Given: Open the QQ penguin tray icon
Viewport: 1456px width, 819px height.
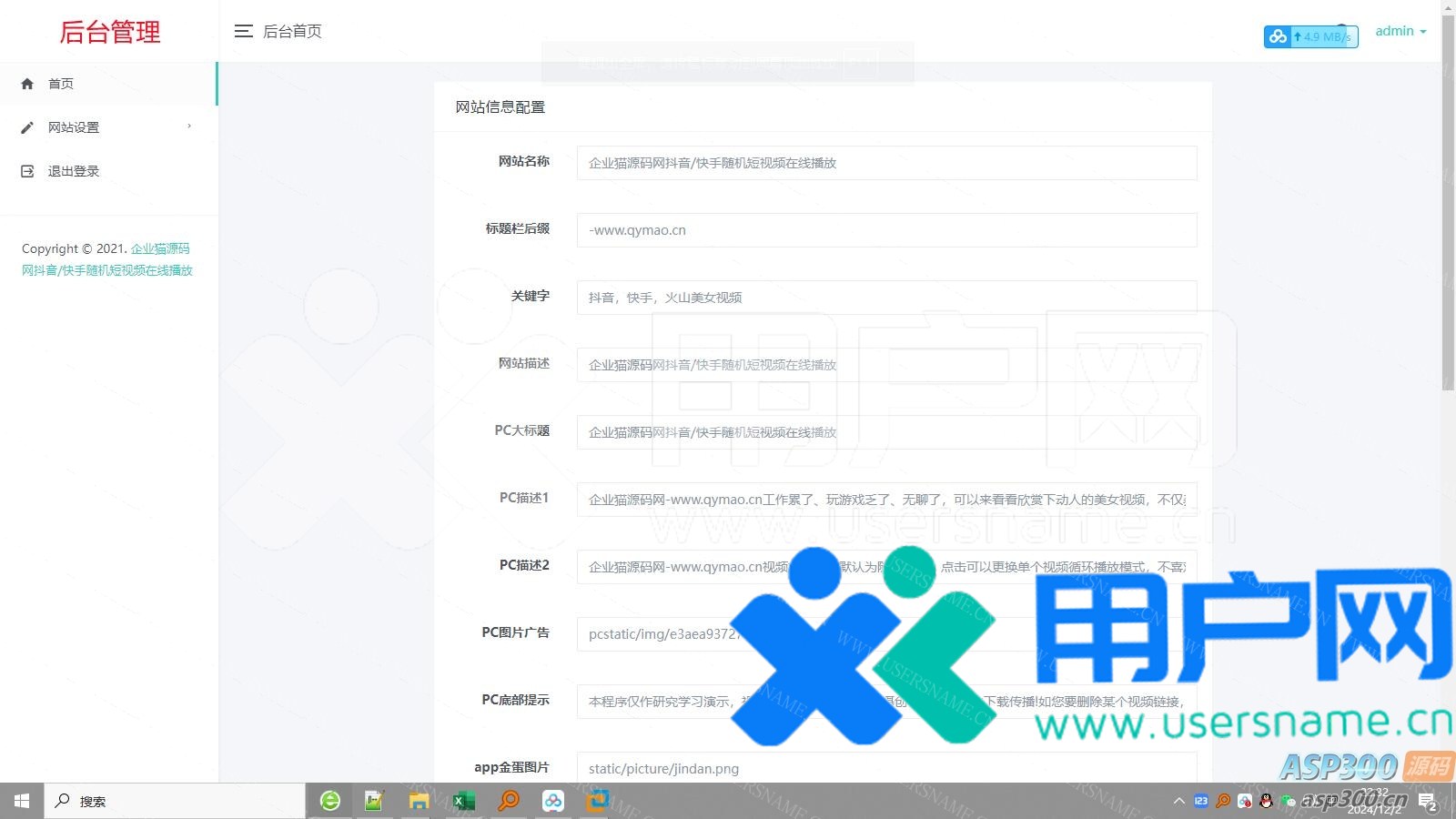Looking at the screenshot, I should click(x=1266, y=801).
